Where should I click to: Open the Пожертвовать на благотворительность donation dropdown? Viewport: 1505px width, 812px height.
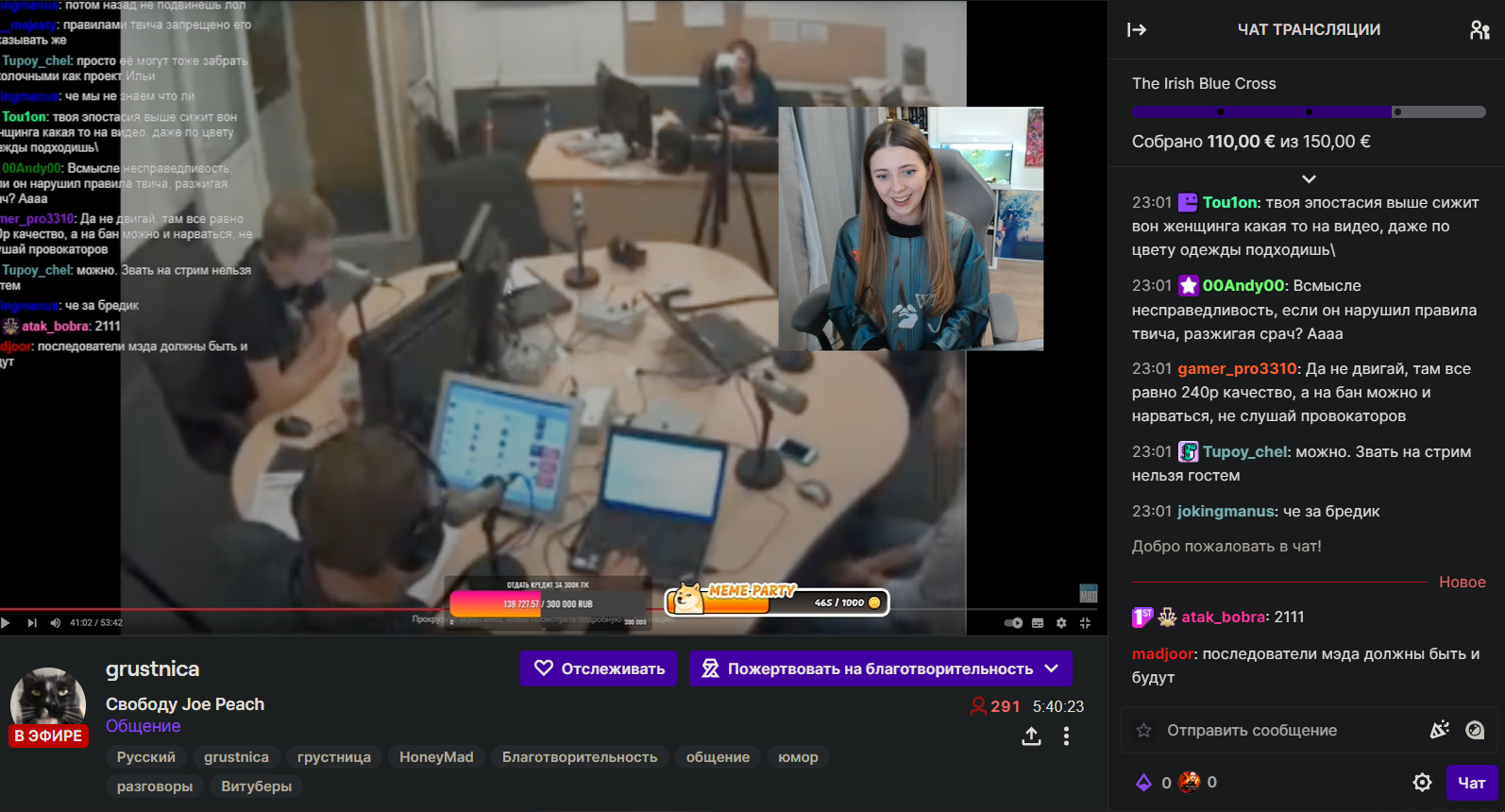tap(880, 668)
